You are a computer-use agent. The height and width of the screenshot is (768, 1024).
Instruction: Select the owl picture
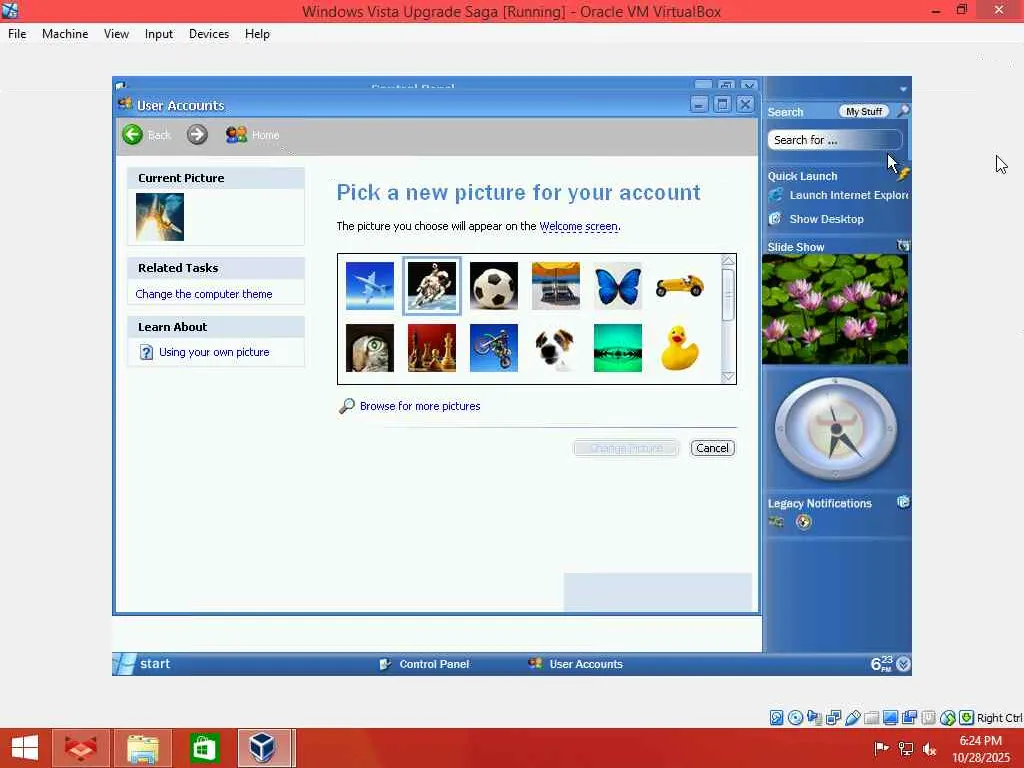[x=370, y=348]
